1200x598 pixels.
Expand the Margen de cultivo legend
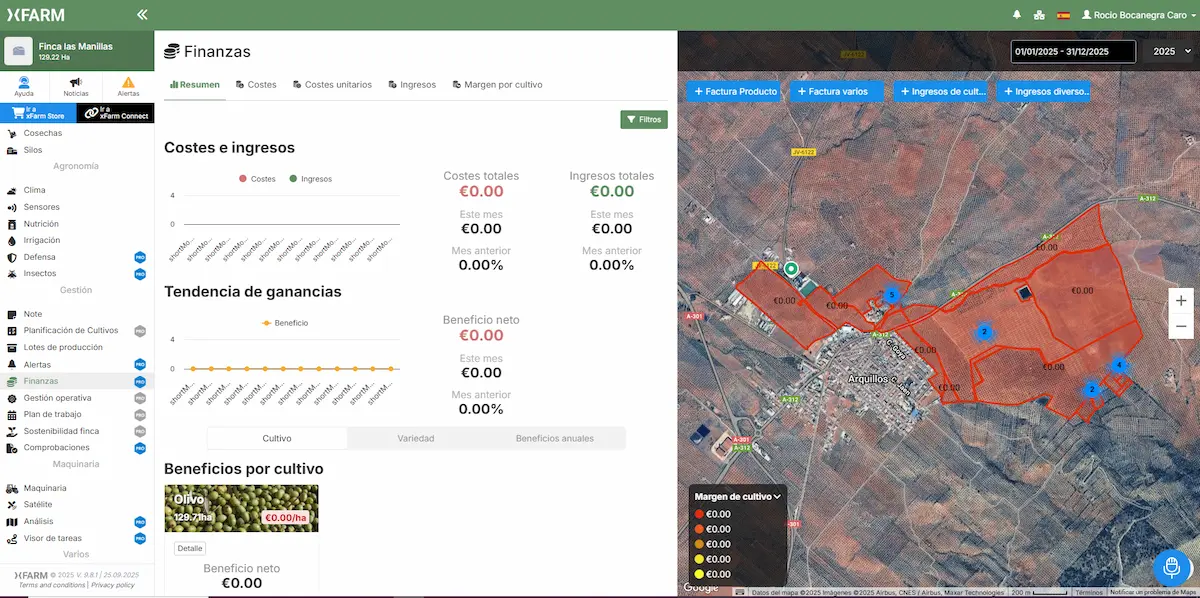tap(737, 496)
